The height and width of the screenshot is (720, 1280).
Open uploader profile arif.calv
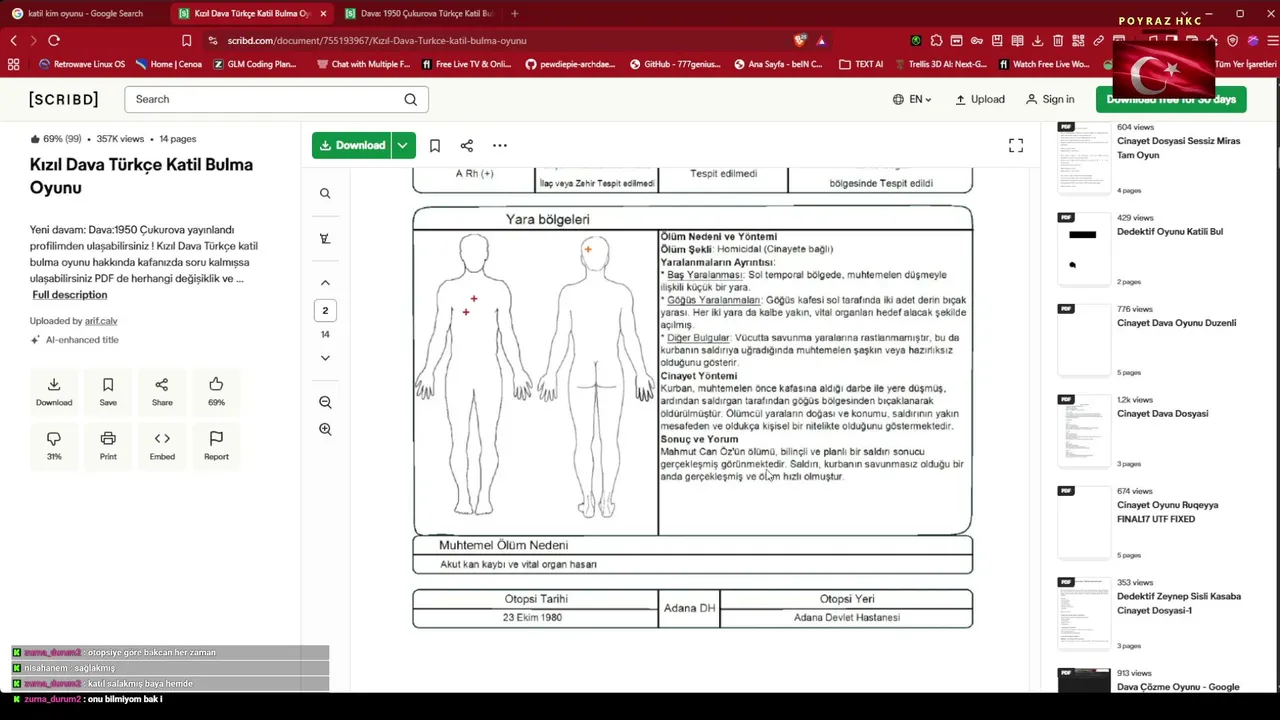click(x=101, y=321)
